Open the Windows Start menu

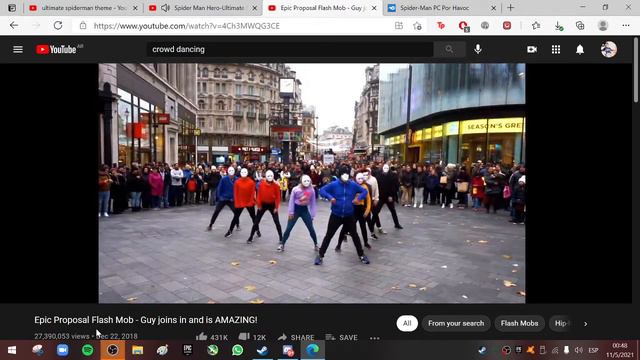(12, 350)
